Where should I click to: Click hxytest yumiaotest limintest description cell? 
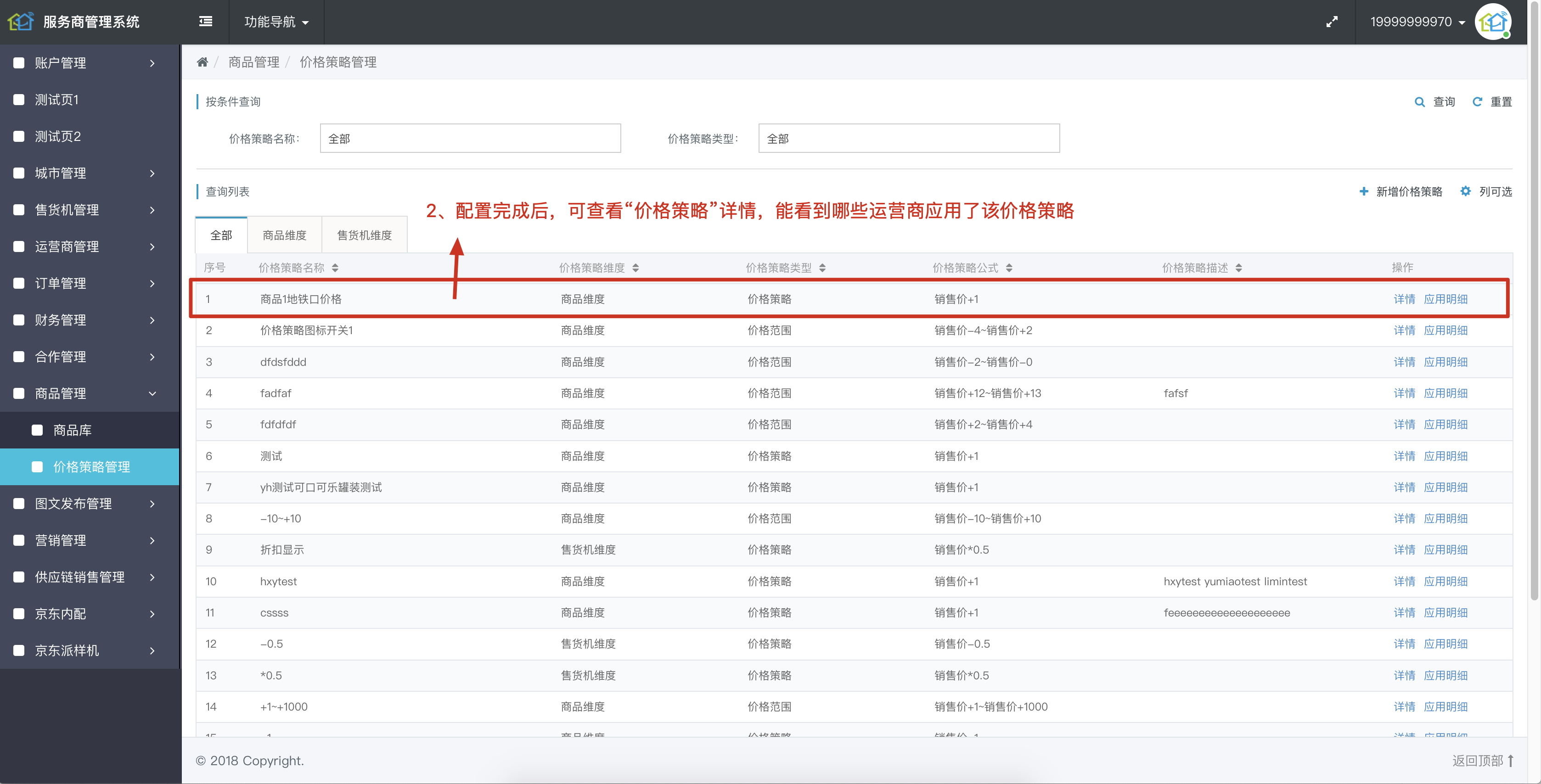1235,581
